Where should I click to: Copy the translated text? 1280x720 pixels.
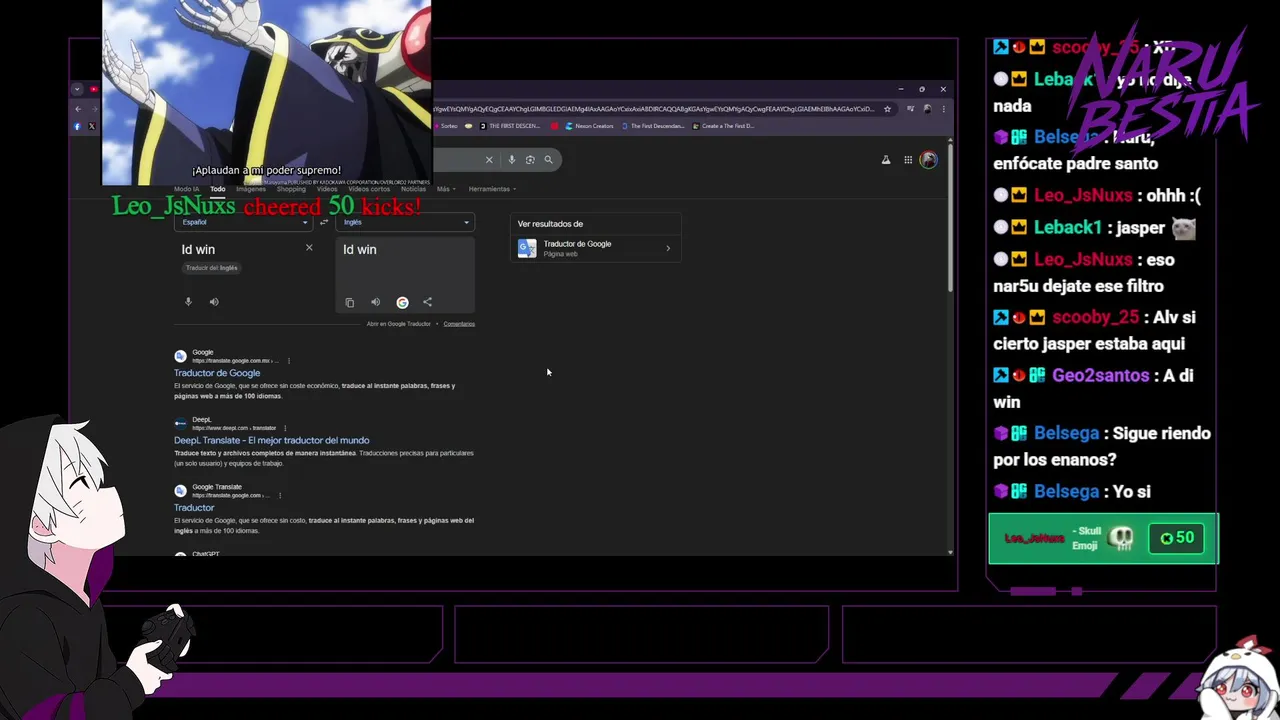(350, 302)
